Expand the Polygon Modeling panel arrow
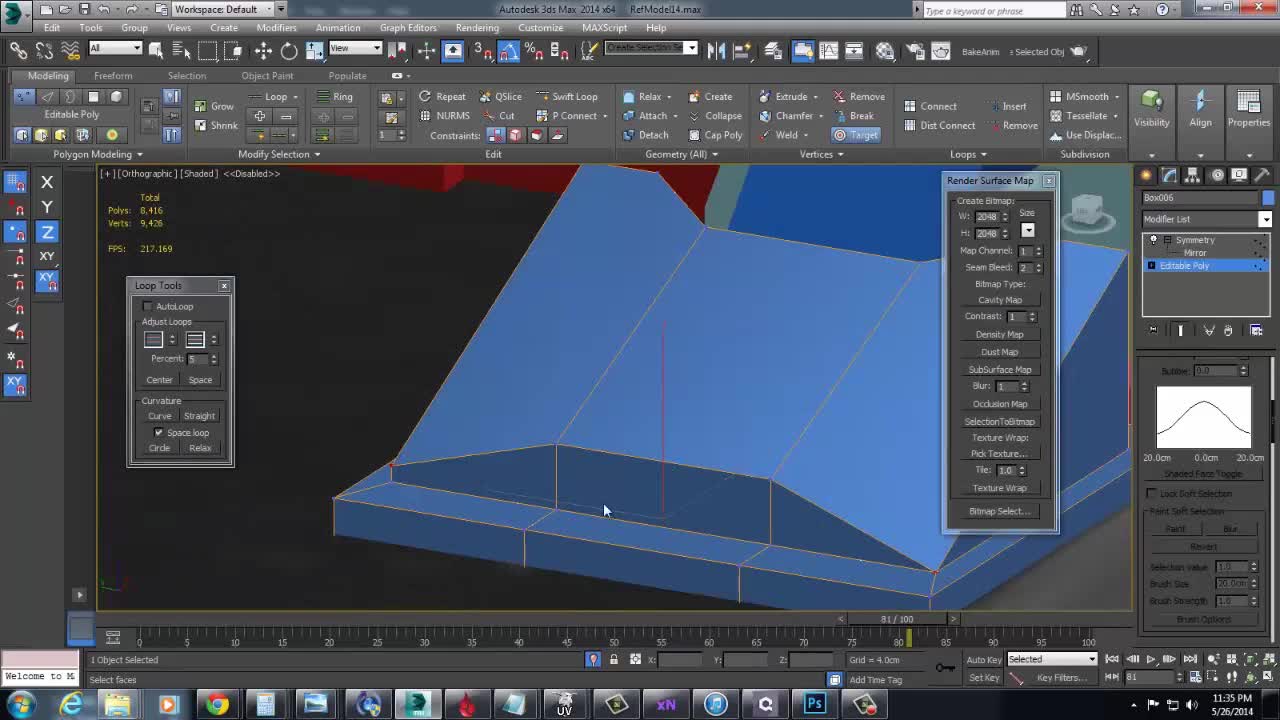Viewport: 1280px width, 720px height. tap(139, 155)
